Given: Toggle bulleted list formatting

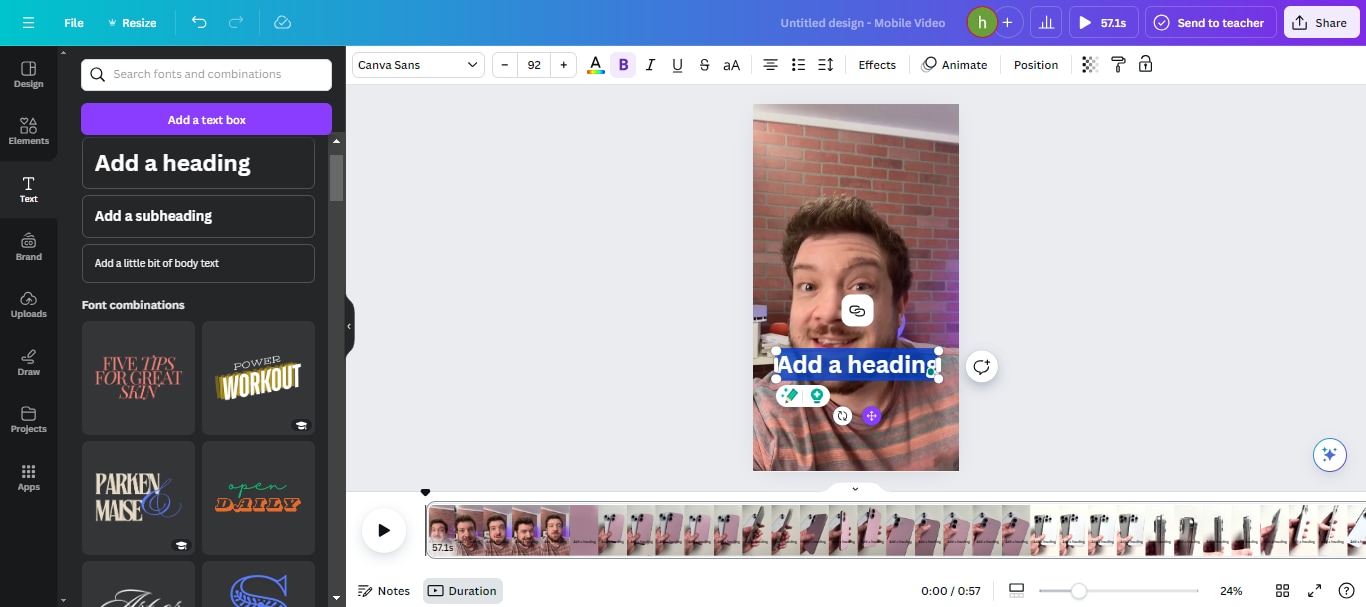Looking at the screenshot, I should click(x=798, y=65).
